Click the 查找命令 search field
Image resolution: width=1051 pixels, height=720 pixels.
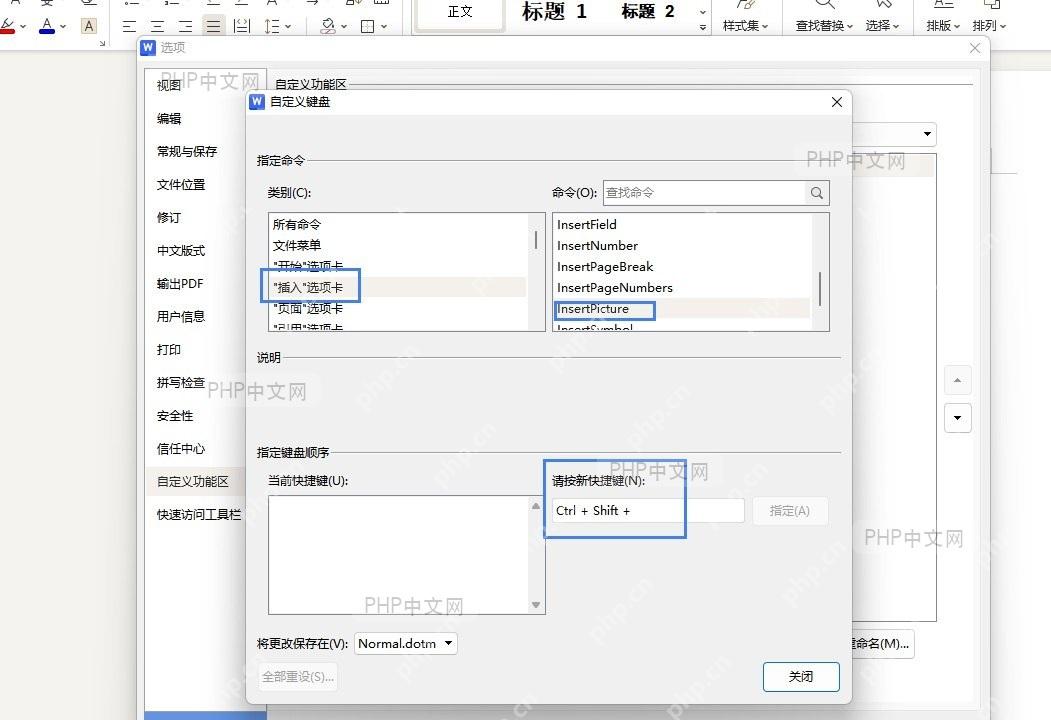(x=704, y=193)
